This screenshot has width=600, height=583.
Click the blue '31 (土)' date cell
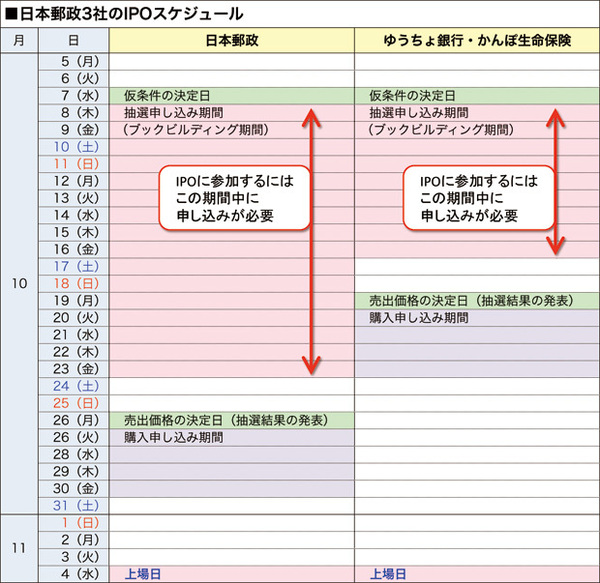(x=73, y=505)
